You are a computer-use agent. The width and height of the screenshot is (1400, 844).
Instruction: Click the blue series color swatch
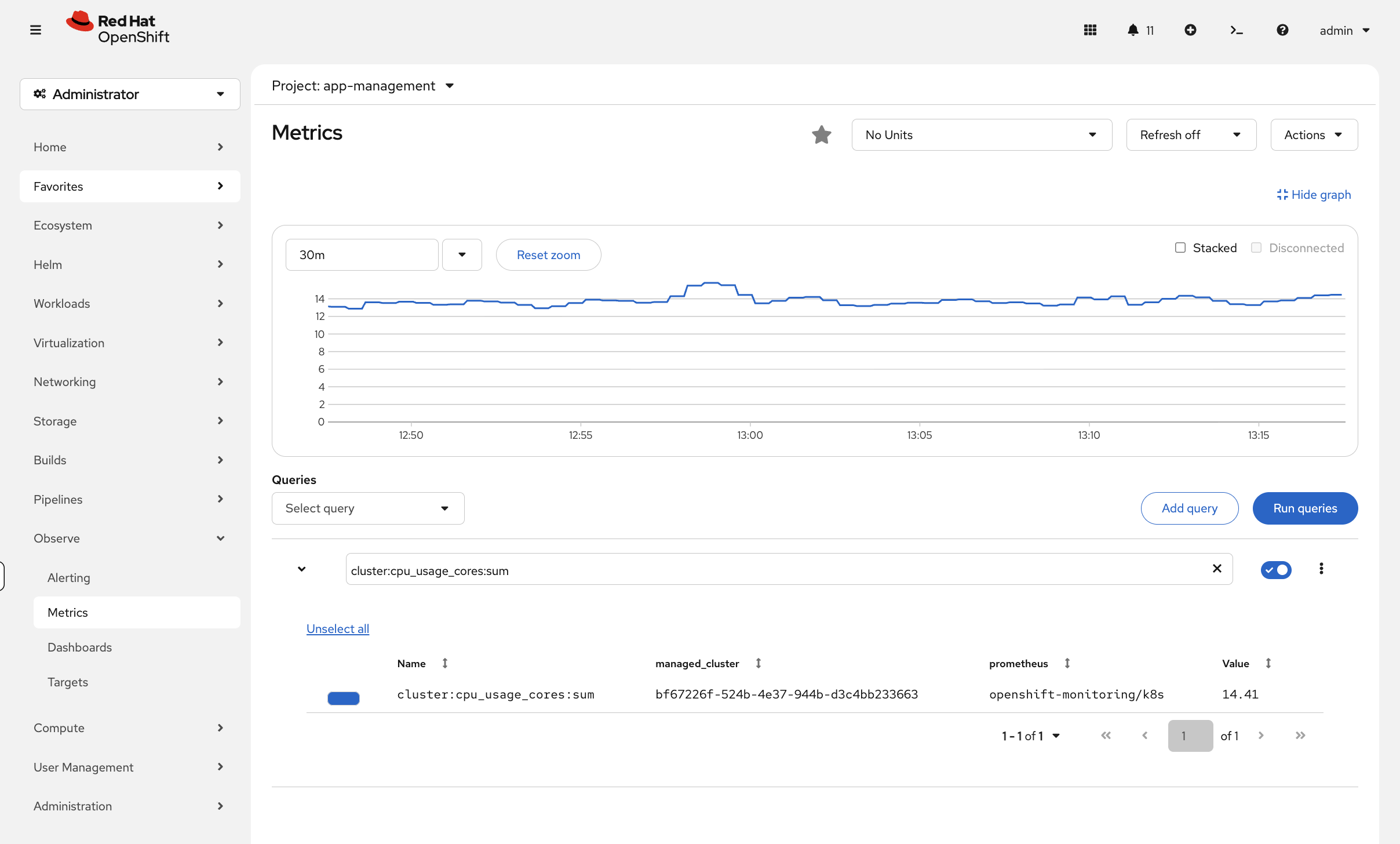click(x=343, y=698)
